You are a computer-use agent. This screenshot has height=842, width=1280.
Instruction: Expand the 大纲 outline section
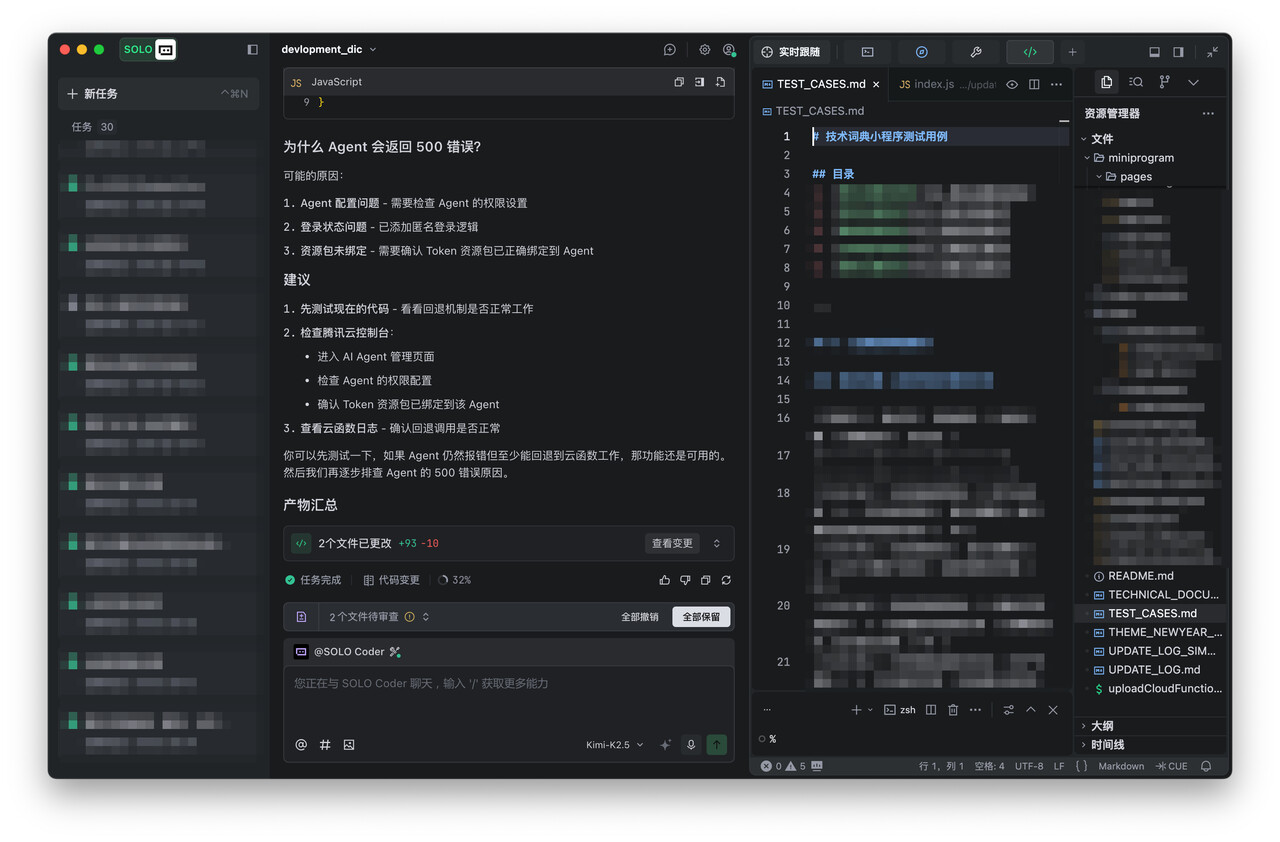pyautogui.click(x=1102, y=726)
